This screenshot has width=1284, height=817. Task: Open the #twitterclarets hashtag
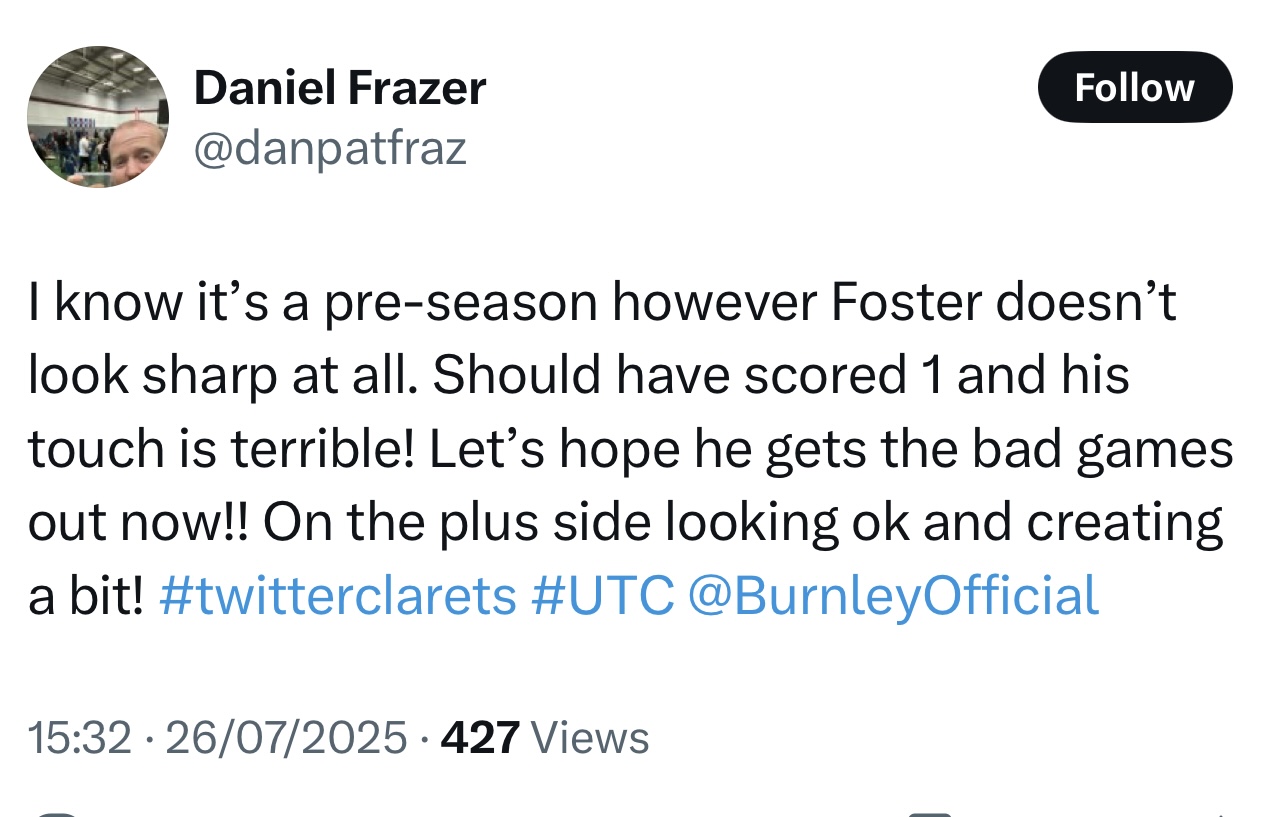337,595
